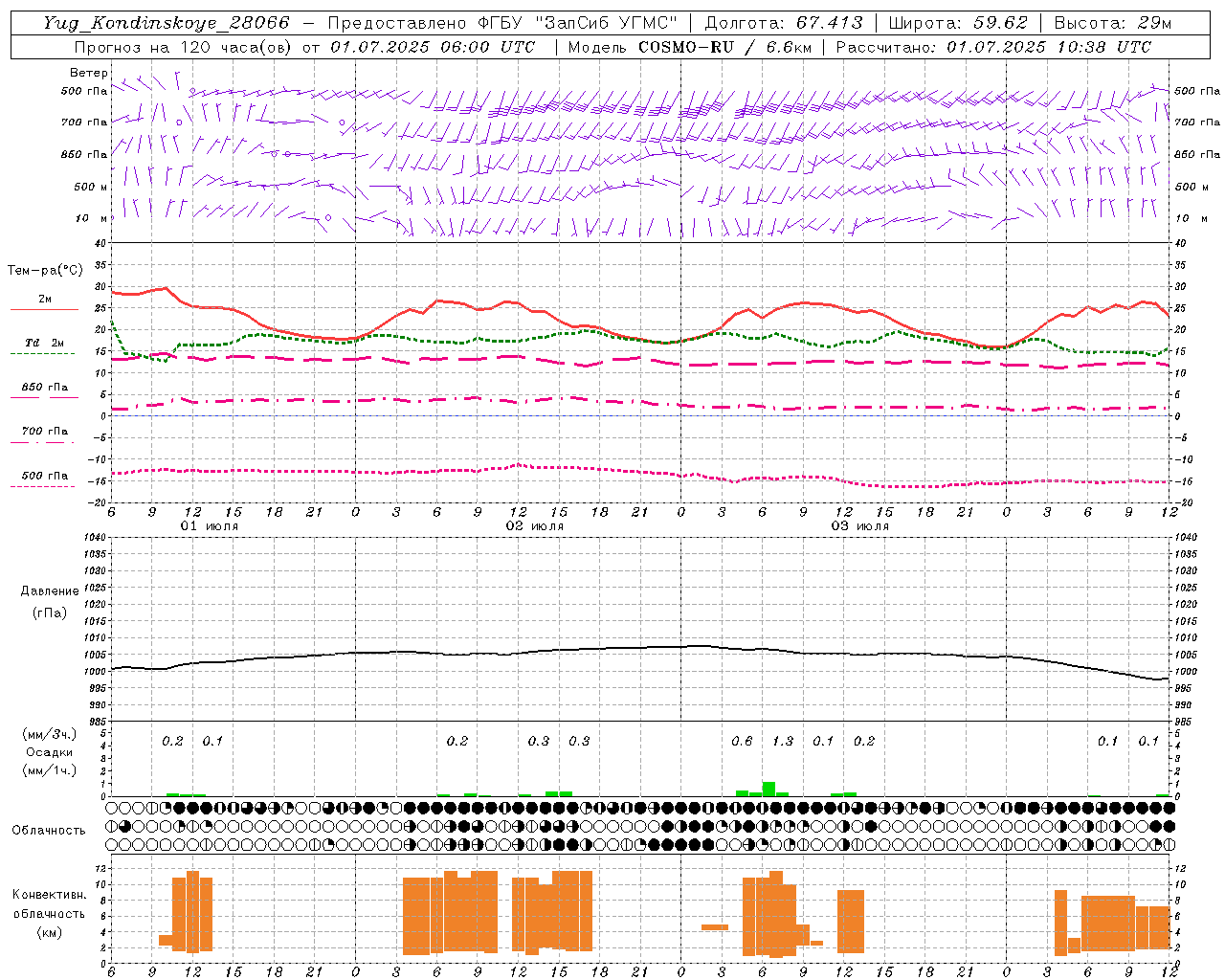Click the (гПа) unit label under Давление
The width and height of the screenshot is (1225, 980).
[50, 612]
